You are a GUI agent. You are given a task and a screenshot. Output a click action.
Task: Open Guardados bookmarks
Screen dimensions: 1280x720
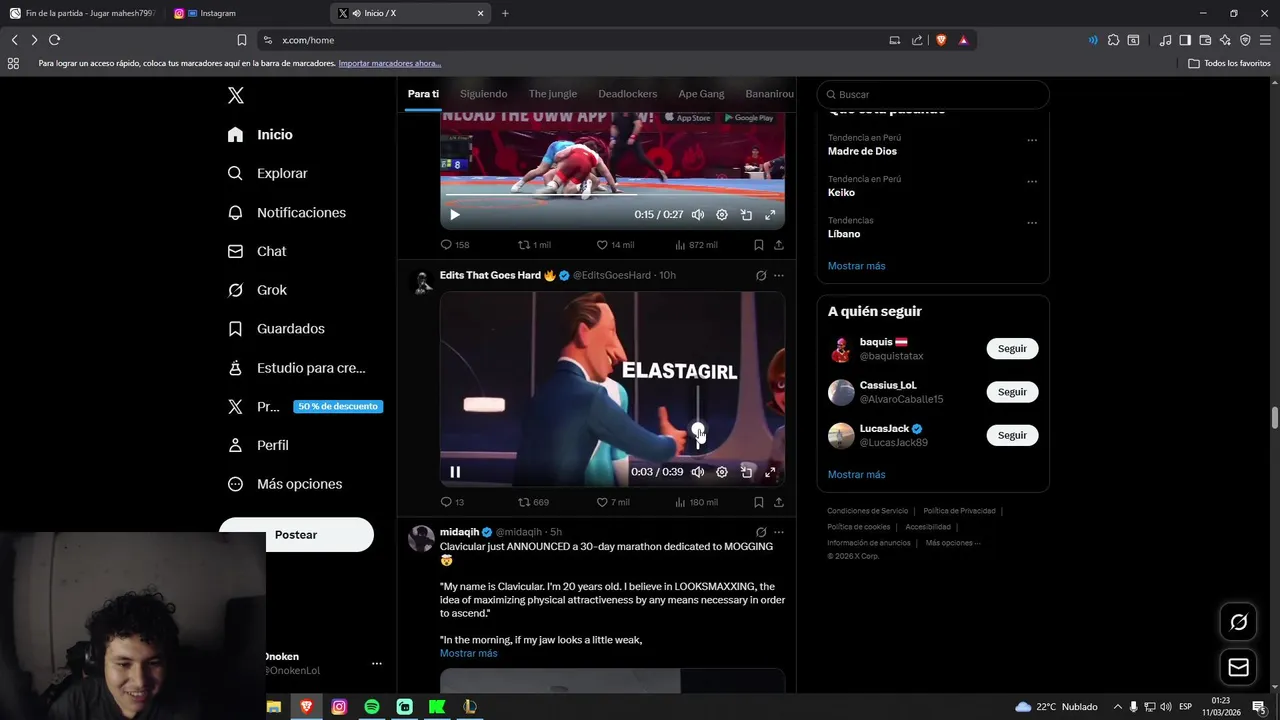point(276,328)
